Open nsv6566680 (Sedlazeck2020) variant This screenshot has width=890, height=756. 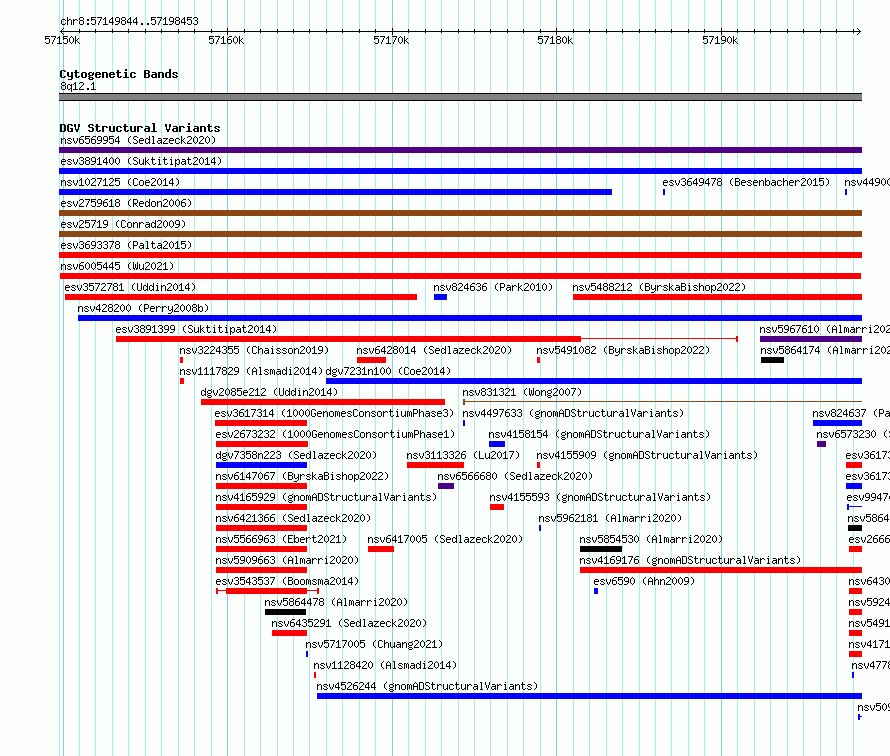pyautogui.click(x=515, y=476)
